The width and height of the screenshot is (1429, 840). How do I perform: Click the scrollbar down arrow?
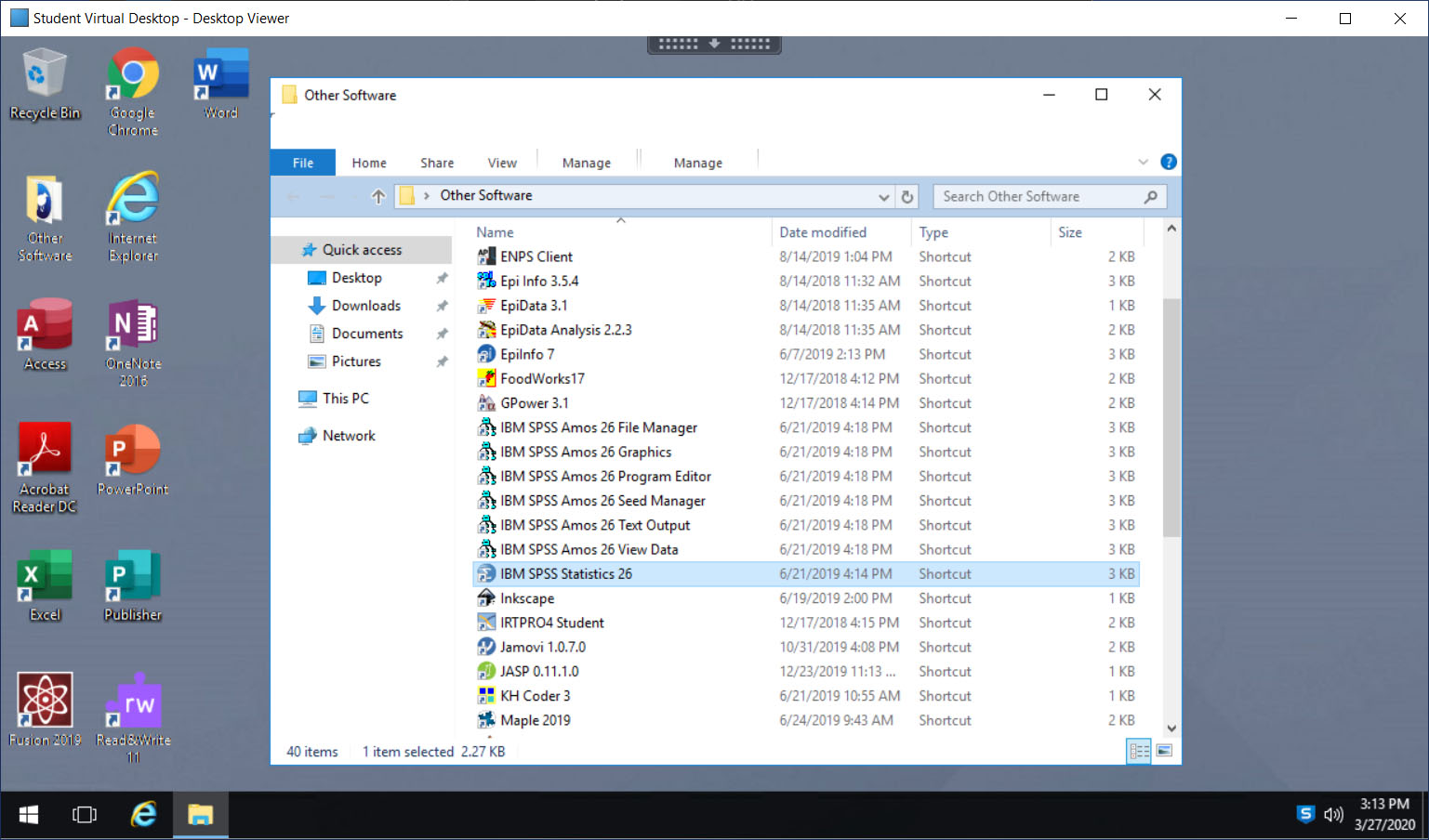[x=1171, y=728]
